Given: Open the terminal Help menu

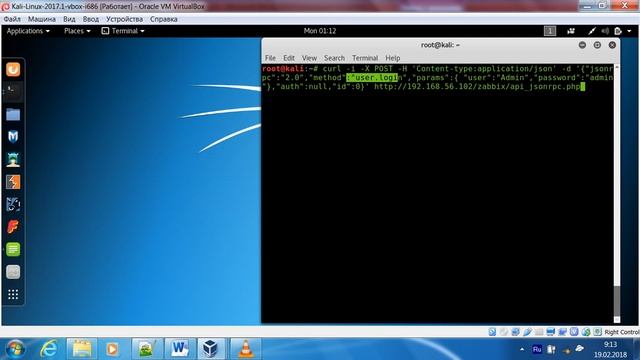Looking at the screenshot, I should [x=393, y=58].
